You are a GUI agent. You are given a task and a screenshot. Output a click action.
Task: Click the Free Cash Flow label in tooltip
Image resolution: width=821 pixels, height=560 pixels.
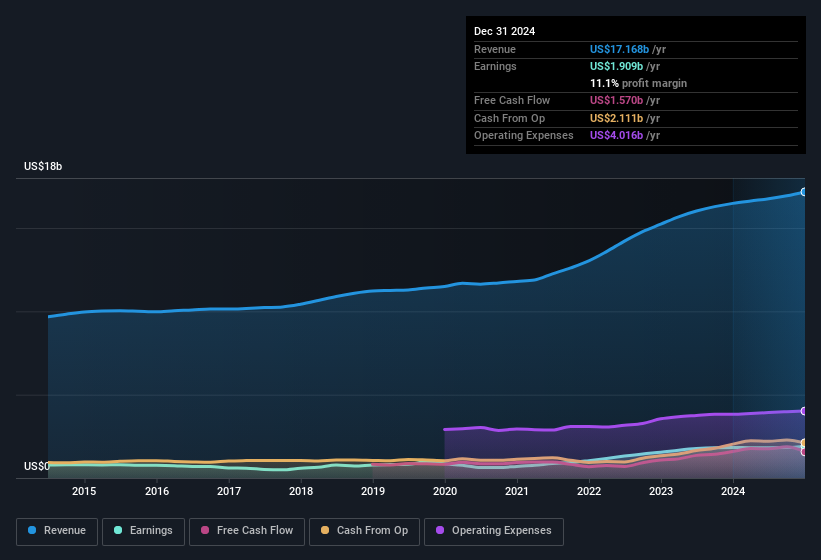(x=512, y=100)
